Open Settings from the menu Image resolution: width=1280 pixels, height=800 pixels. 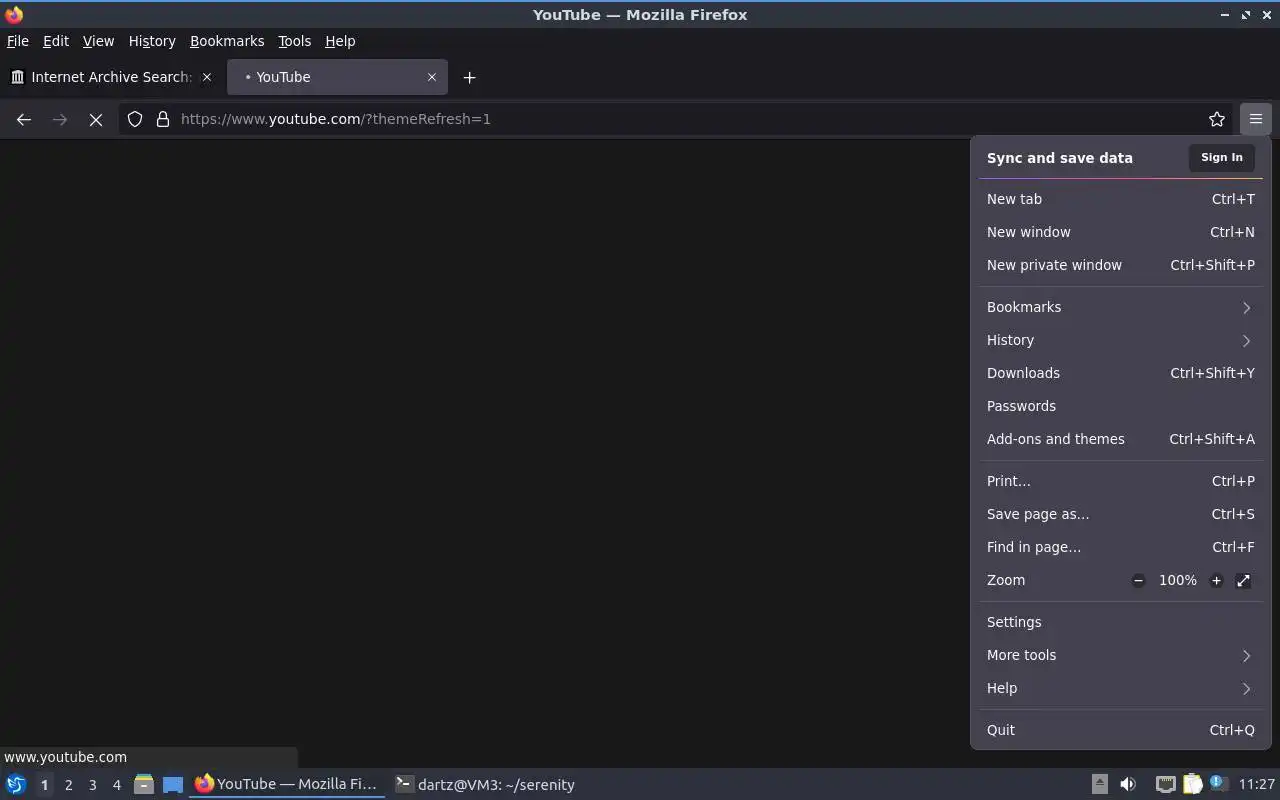pyautogui.click(x=1121, y=622)
